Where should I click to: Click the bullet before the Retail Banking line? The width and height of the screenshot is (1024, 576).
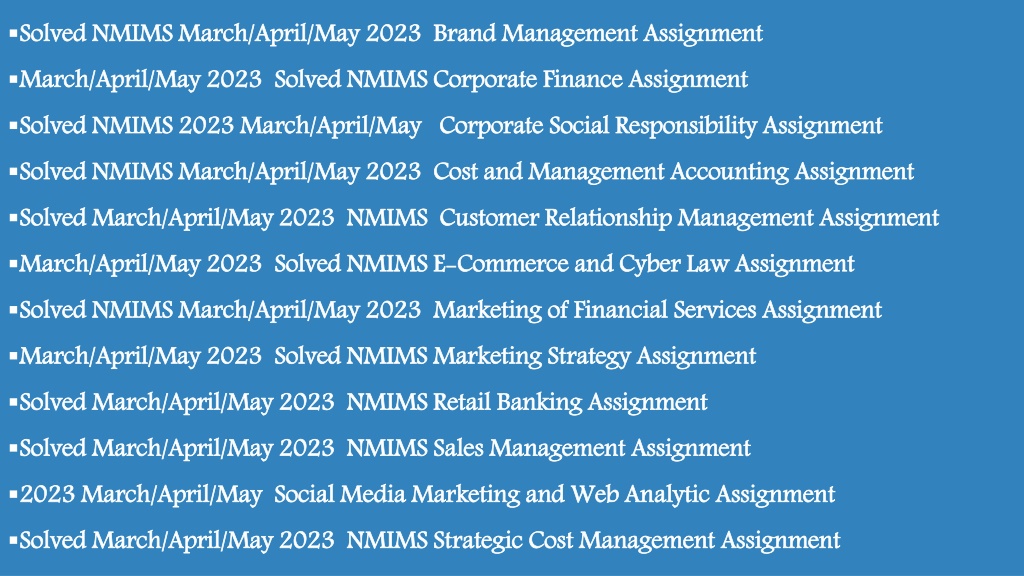(x=13, y=401)
